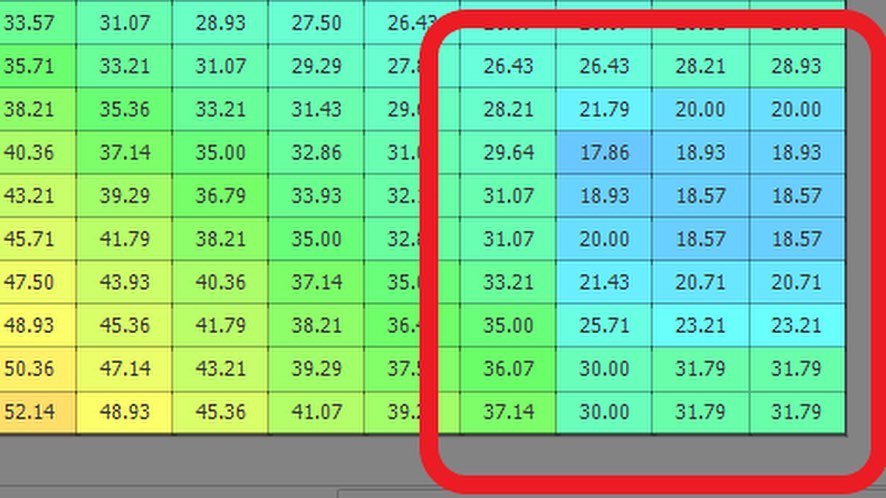
Task: Select the cell showing 43.93
Action: (x=125, y=282)
